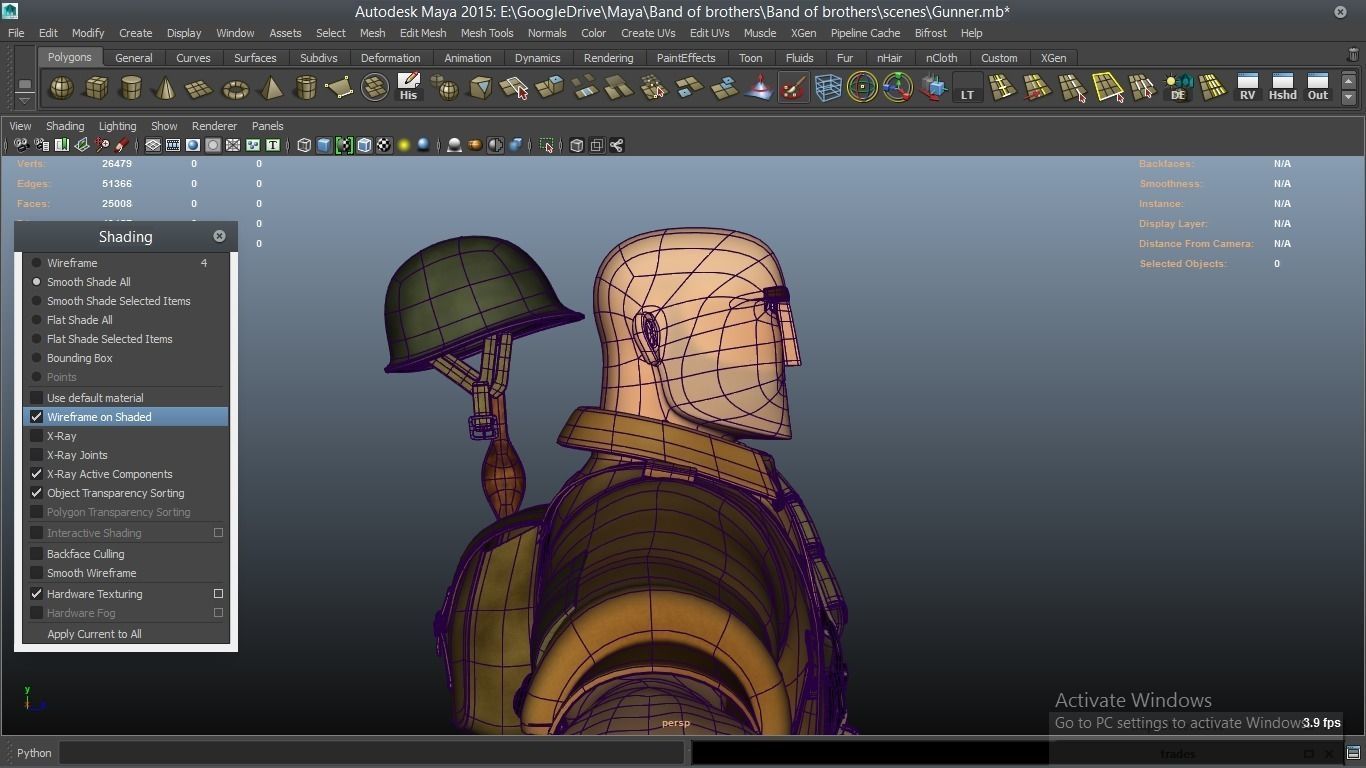The height and width of the screenshot is (768, 1366).
Task: Click the His delete-history shelf icon
Action: pyautogui.click(x=408, y=88)
